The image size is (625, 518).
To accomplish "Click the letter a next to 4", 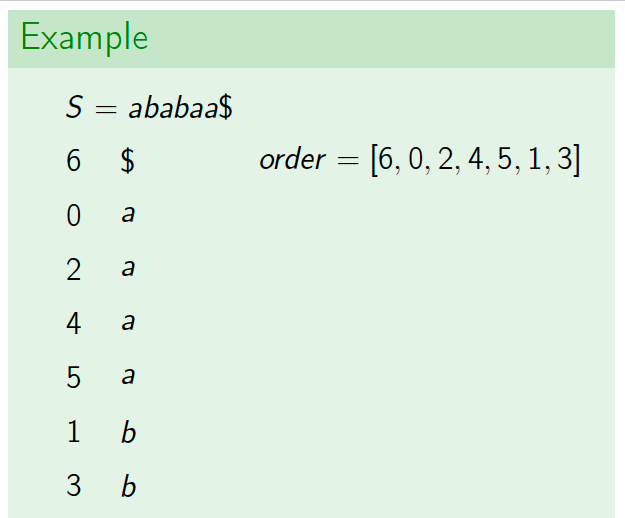I will pos(128,322).
